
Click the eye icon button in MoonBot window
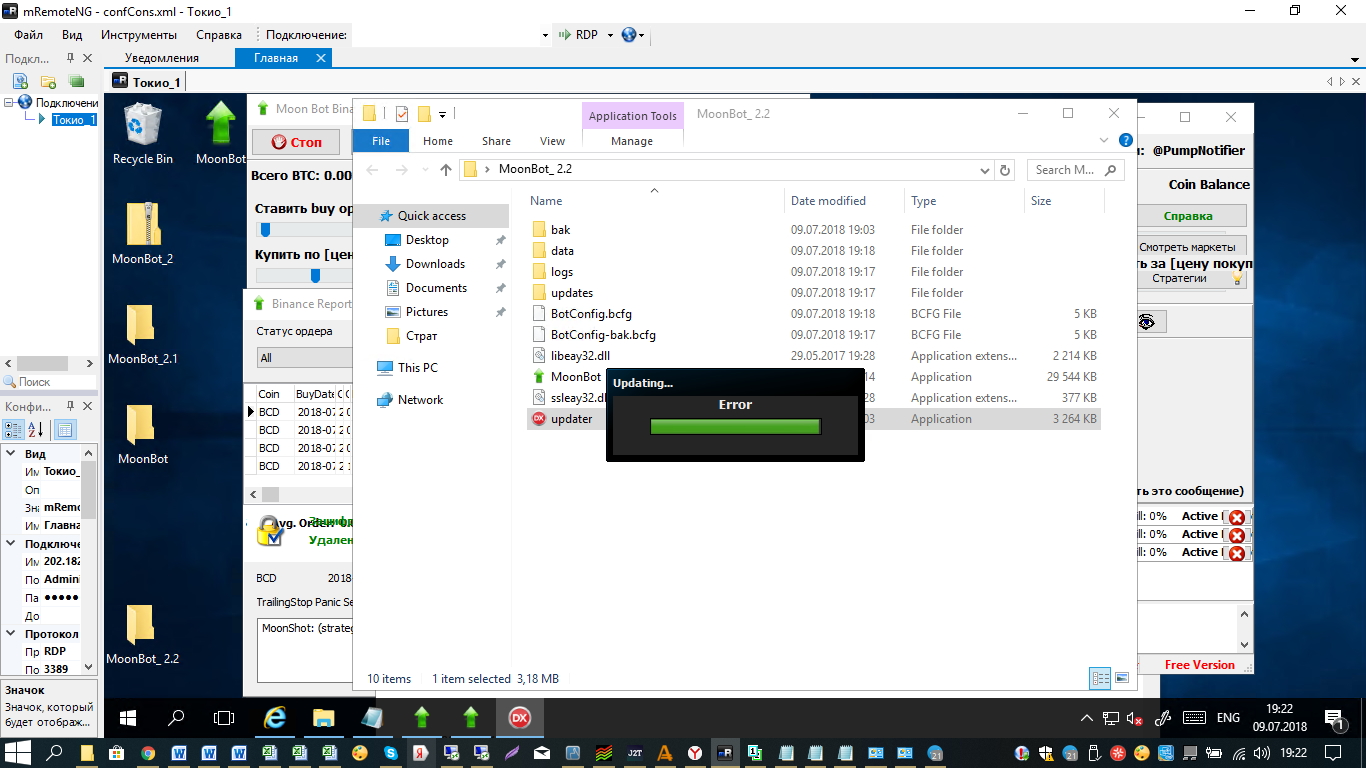[1148, 321]
